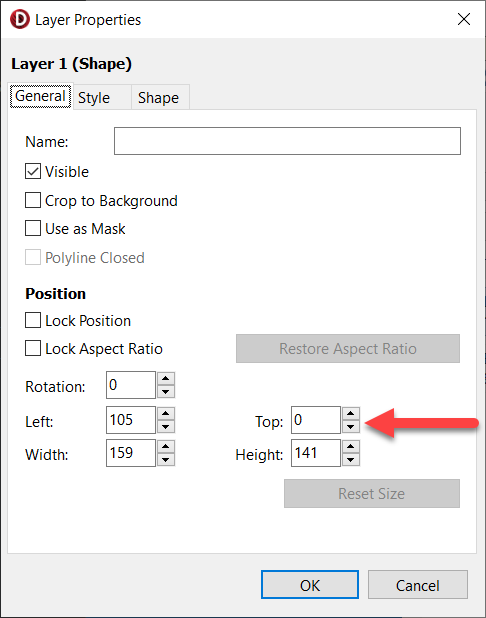Enable Lock Aspect Ratio
The width and height of the screenshot is (486, 618).
point(33,348)
